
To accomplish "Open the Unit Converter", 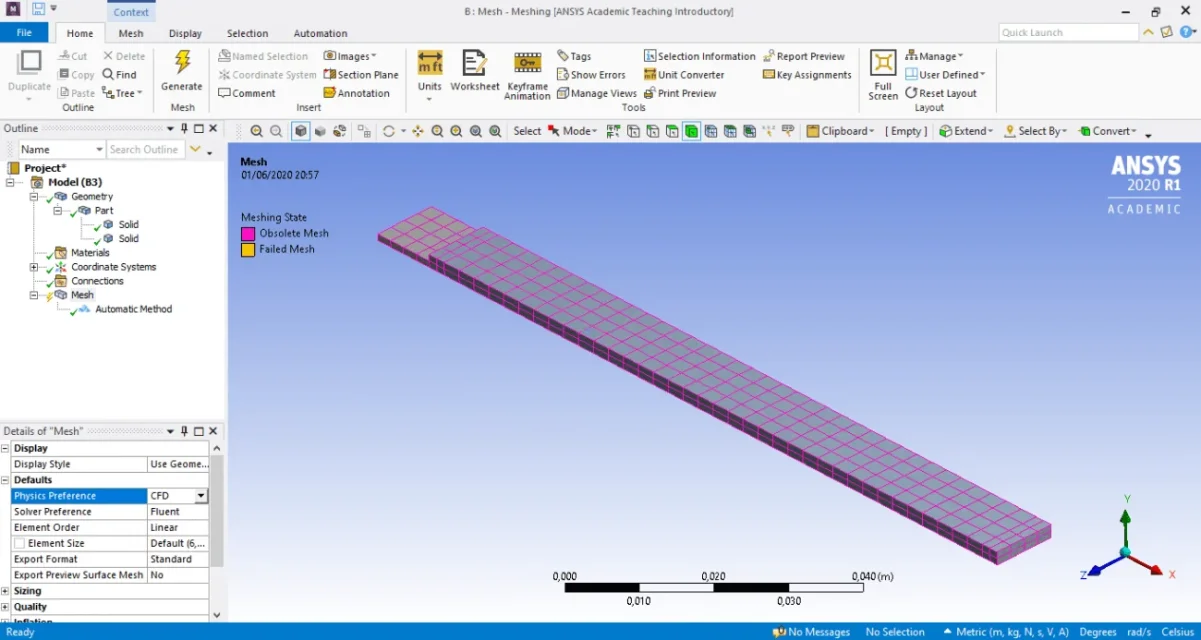I will (x=650, y=75).
